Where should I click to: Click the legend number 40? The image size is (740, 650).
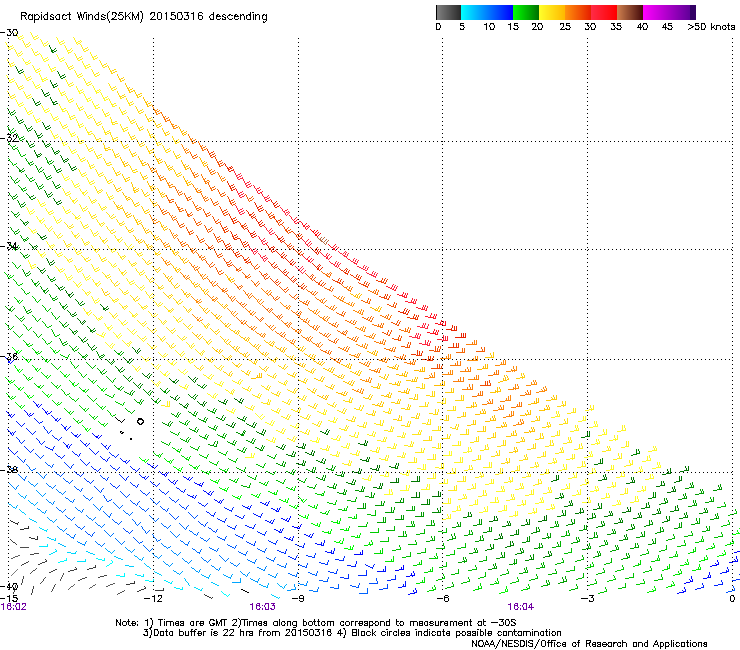pos(642,27)
